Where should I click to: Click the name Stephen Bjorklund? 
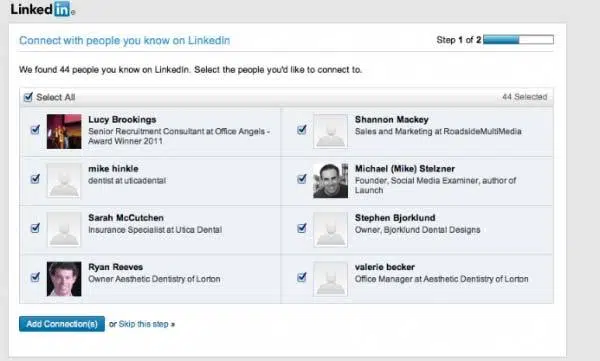395,218
